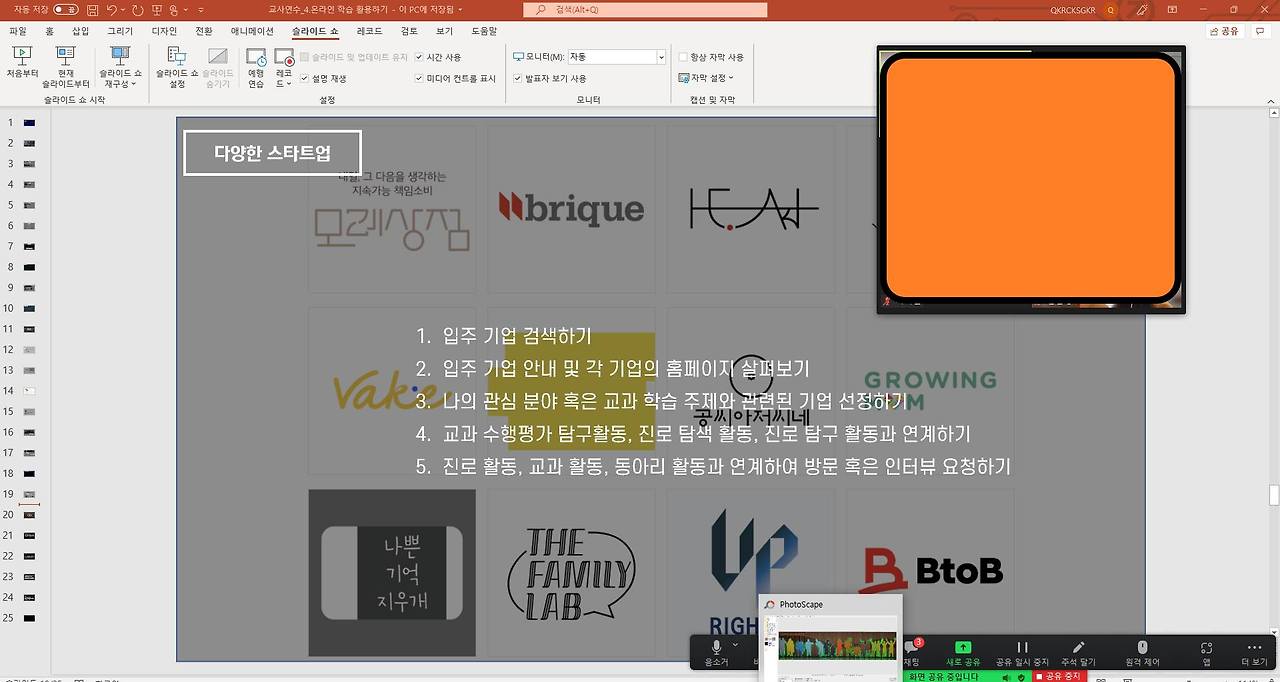The height and width of the screenshot is (682, 1280).
Task: Open the help (도움말) tab
Action: pyautogui.click(x=484, y=31)
